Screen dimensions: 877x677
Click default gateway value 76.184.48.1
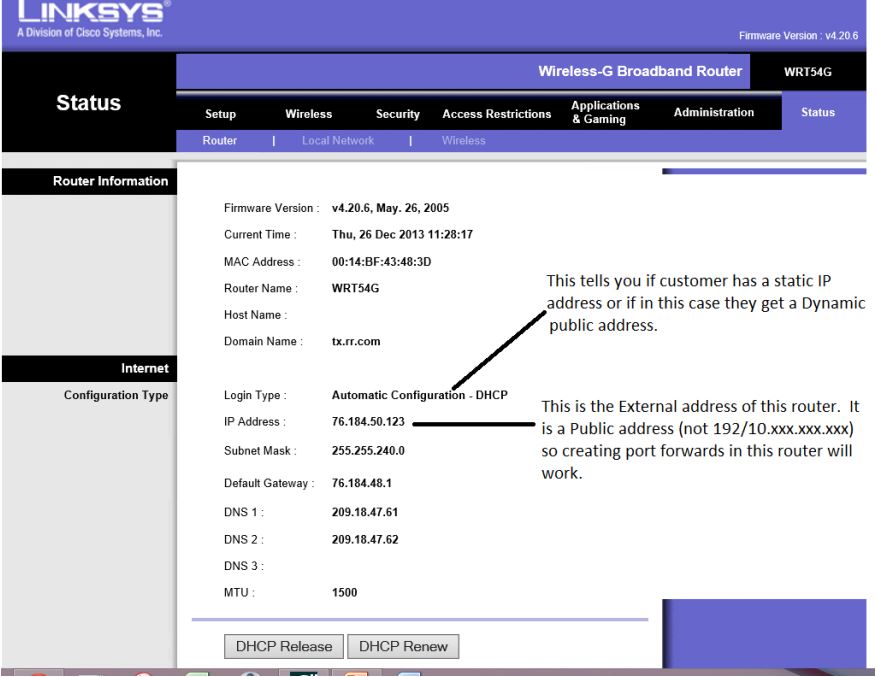[362, 483]
